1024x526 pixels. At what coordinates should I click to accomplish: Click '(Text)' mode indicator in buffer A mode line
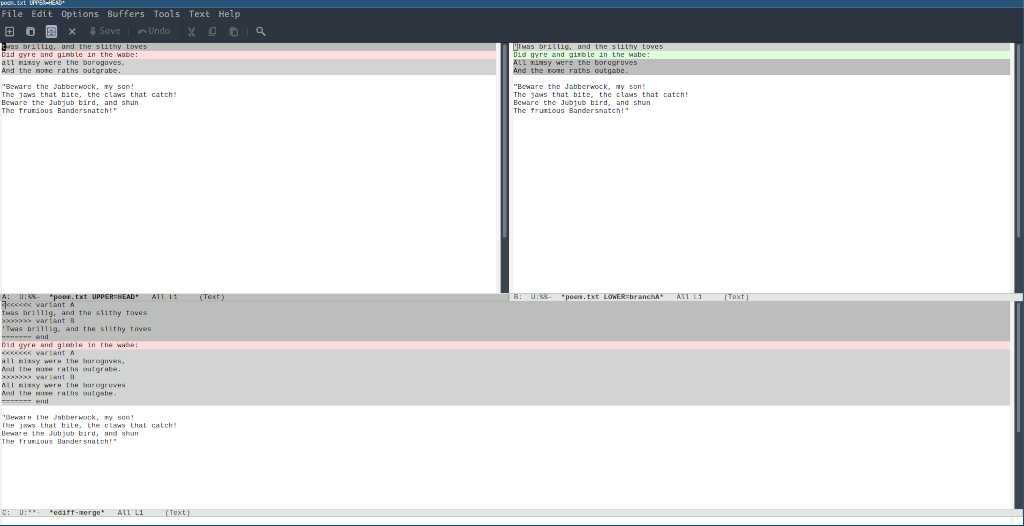click(x=212, y=297)
